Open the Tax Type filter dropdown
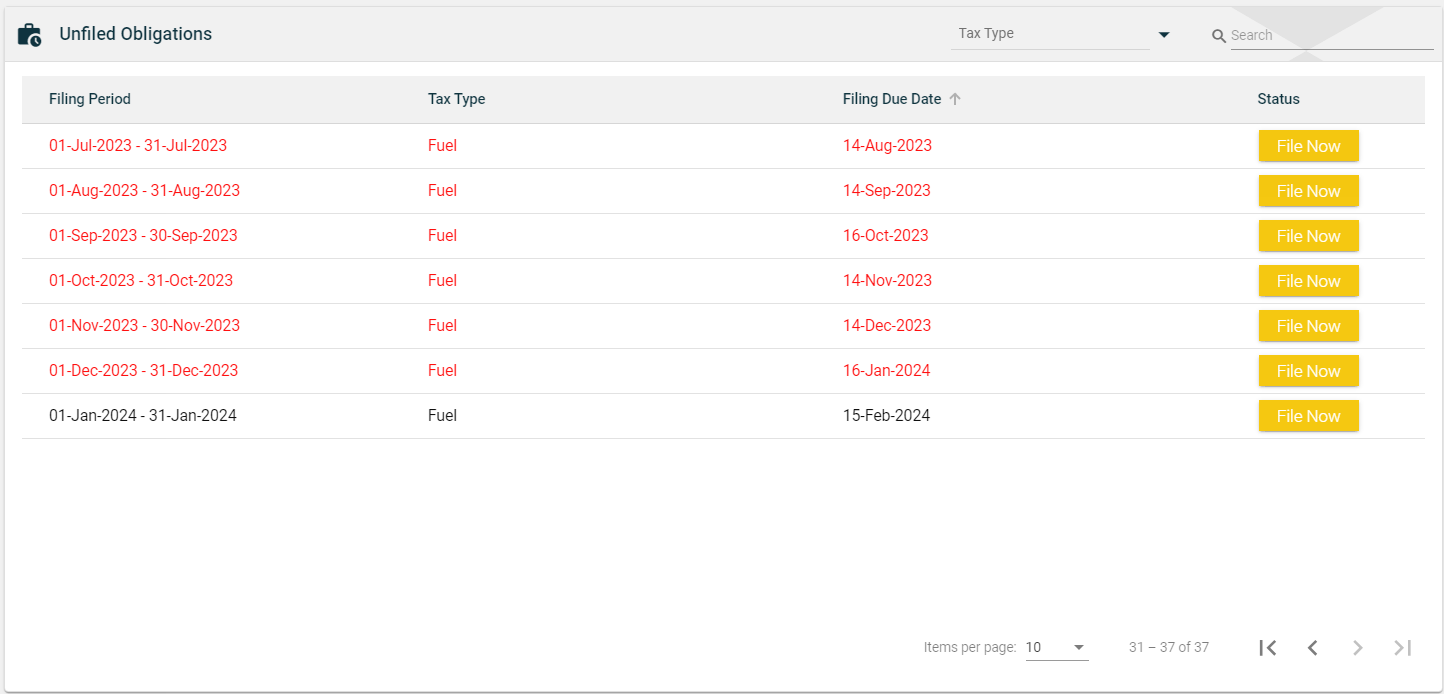Screen dimensions: 1444x694 pos(1050,34)
